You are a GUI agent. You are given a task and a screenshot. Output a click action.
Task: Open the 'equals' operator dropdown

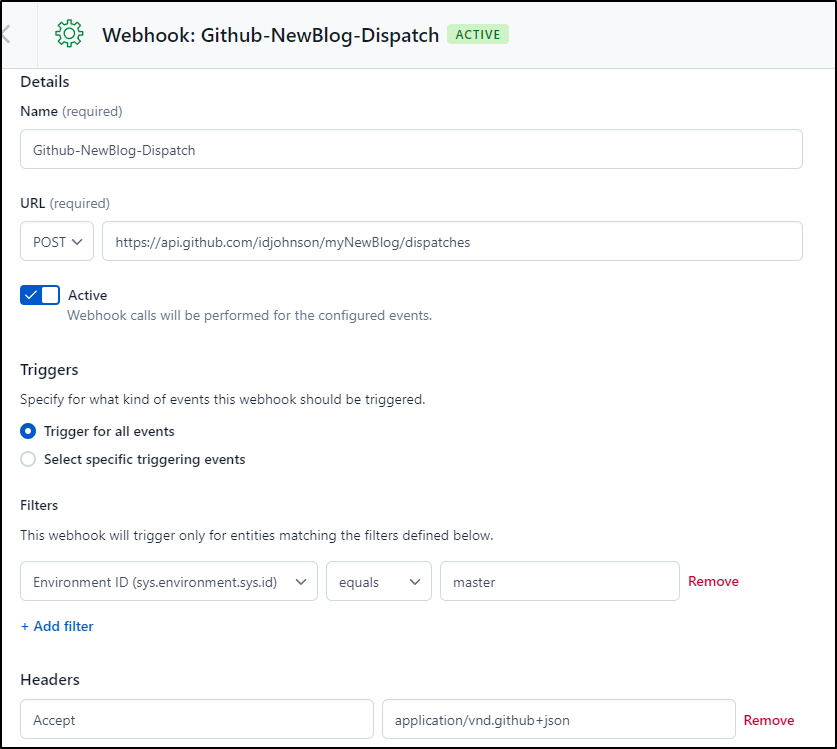pyautogui.click(x=379, y=581)
